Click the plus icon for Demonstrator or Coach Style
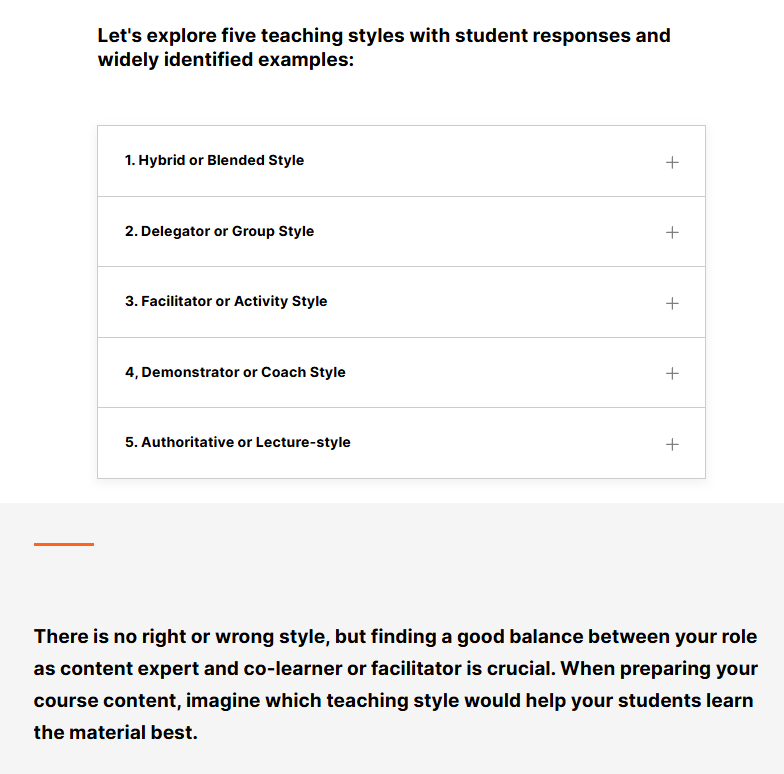 point(672,373)
